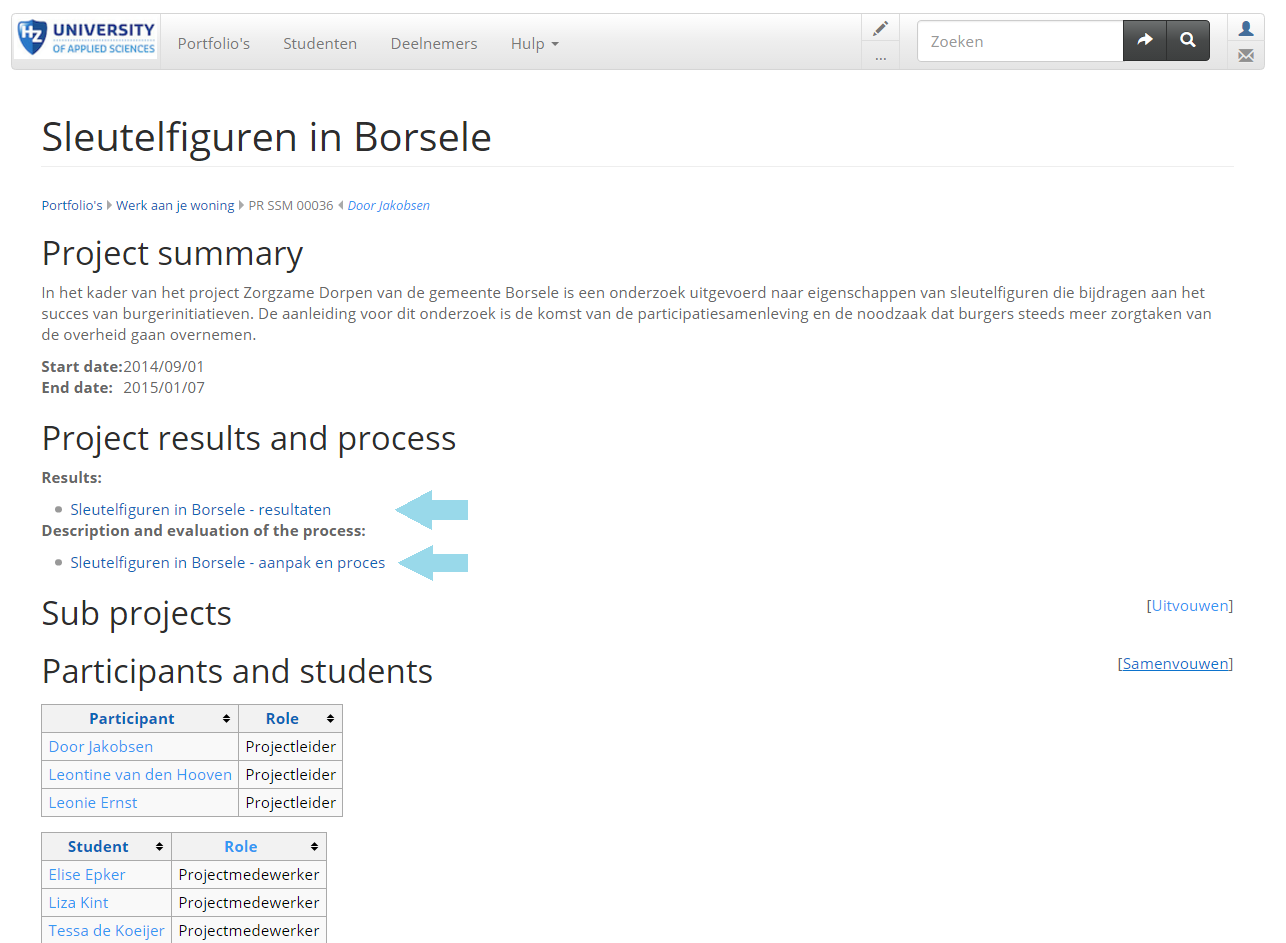This screenshot has width=1286, height=943.
Task: Click the arrow go button next to search
Action: pyautogui.click(x=1145, y=41)
